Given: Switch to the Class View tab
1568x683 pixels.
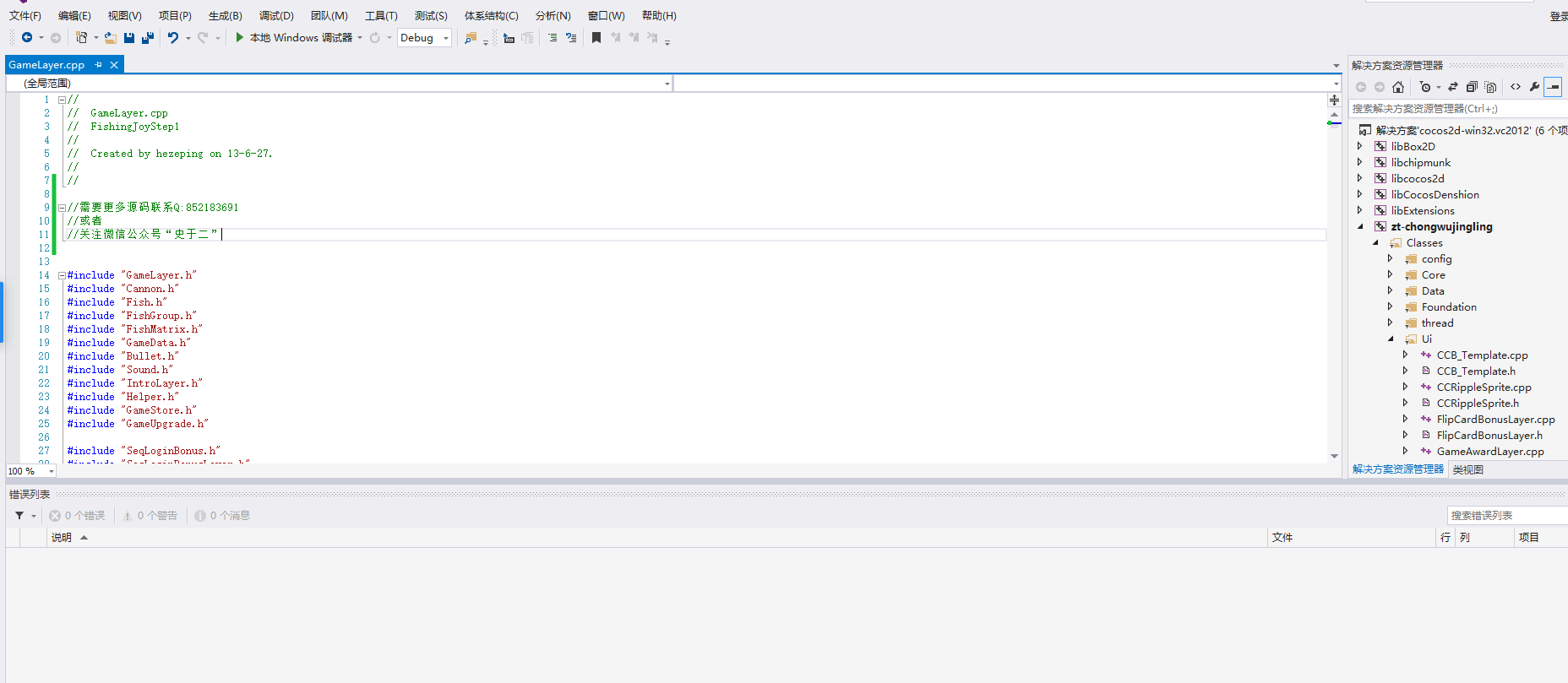Looking at the screenshot, I should click(x=1468, y=469).
